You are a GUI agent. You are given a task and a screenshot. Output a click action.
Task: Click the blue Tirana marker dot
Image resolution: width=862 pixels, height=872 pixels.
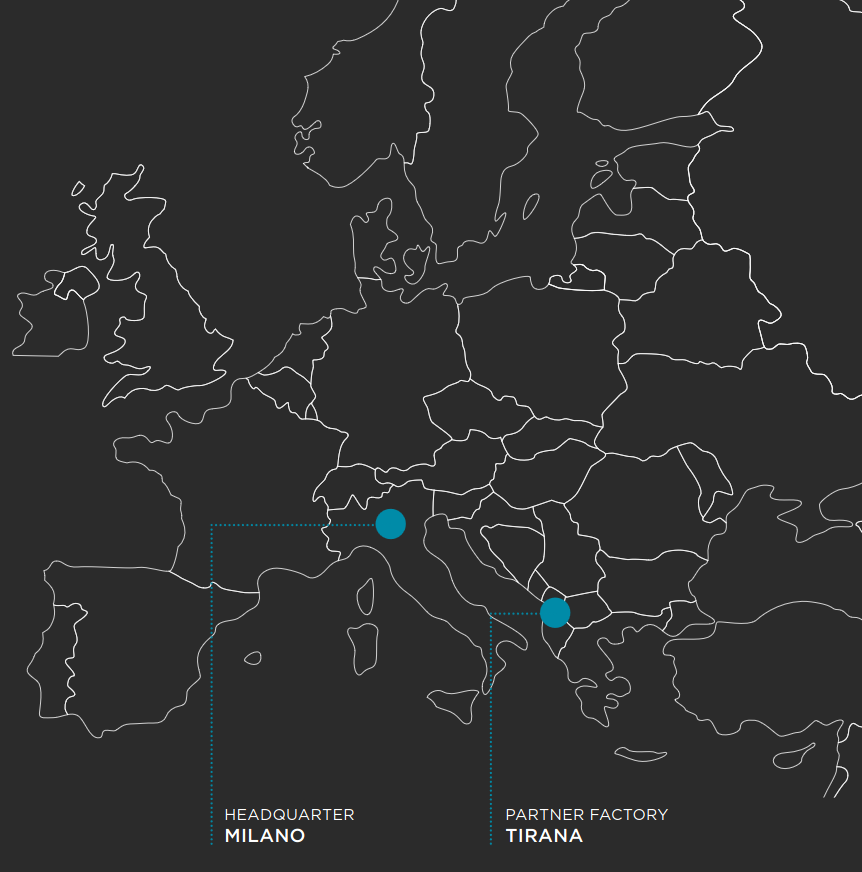click(555, 613)
